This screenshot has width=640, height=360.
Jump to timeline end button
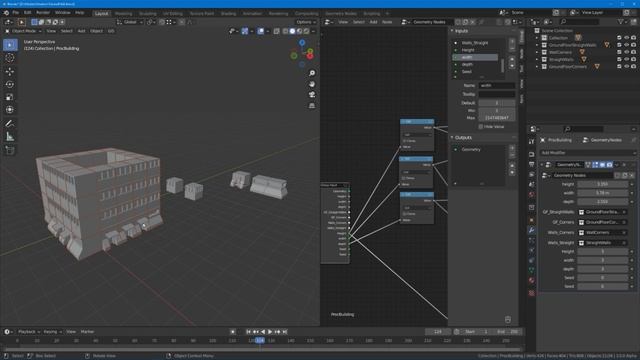coord(285,332)
